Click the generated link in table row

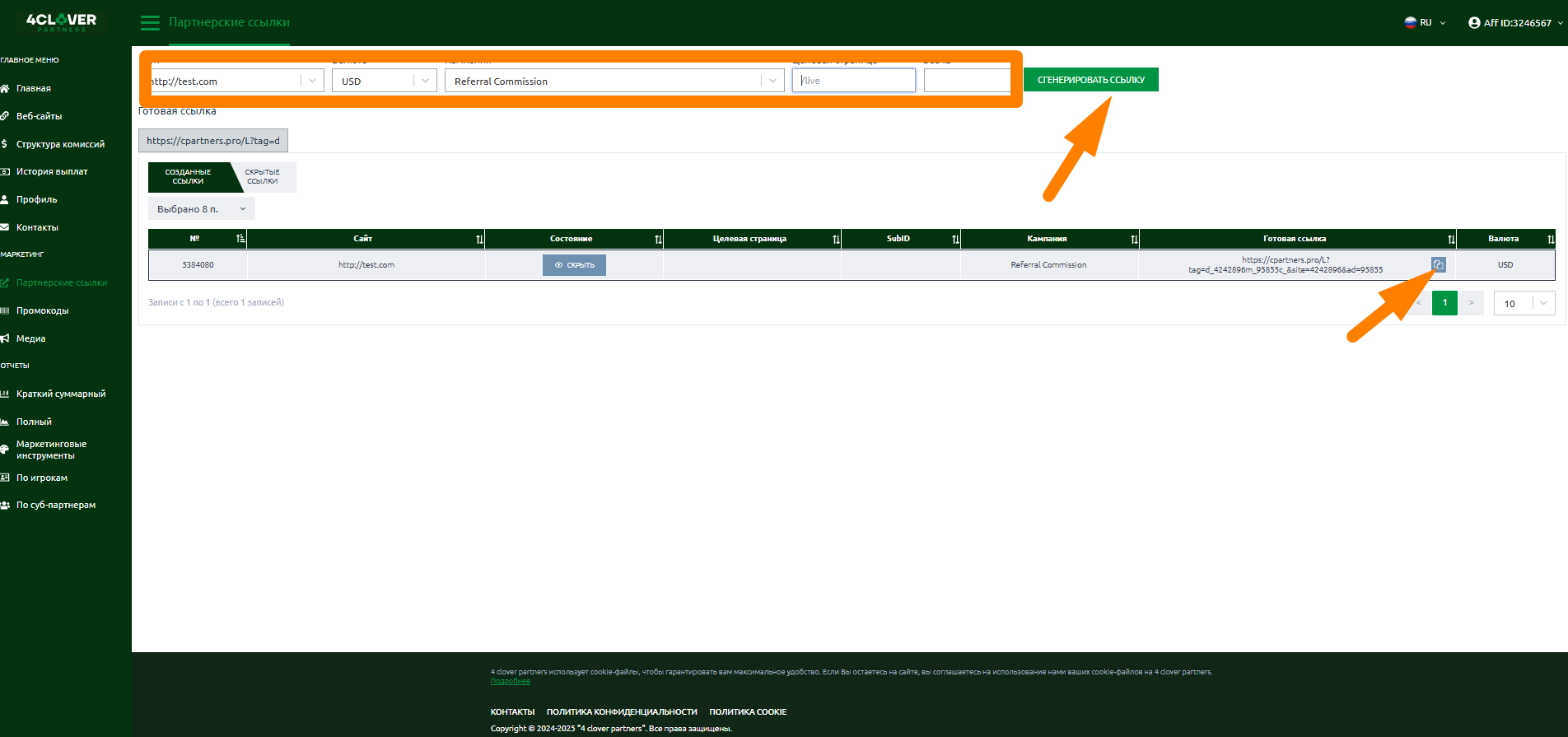pos(1286,265)
